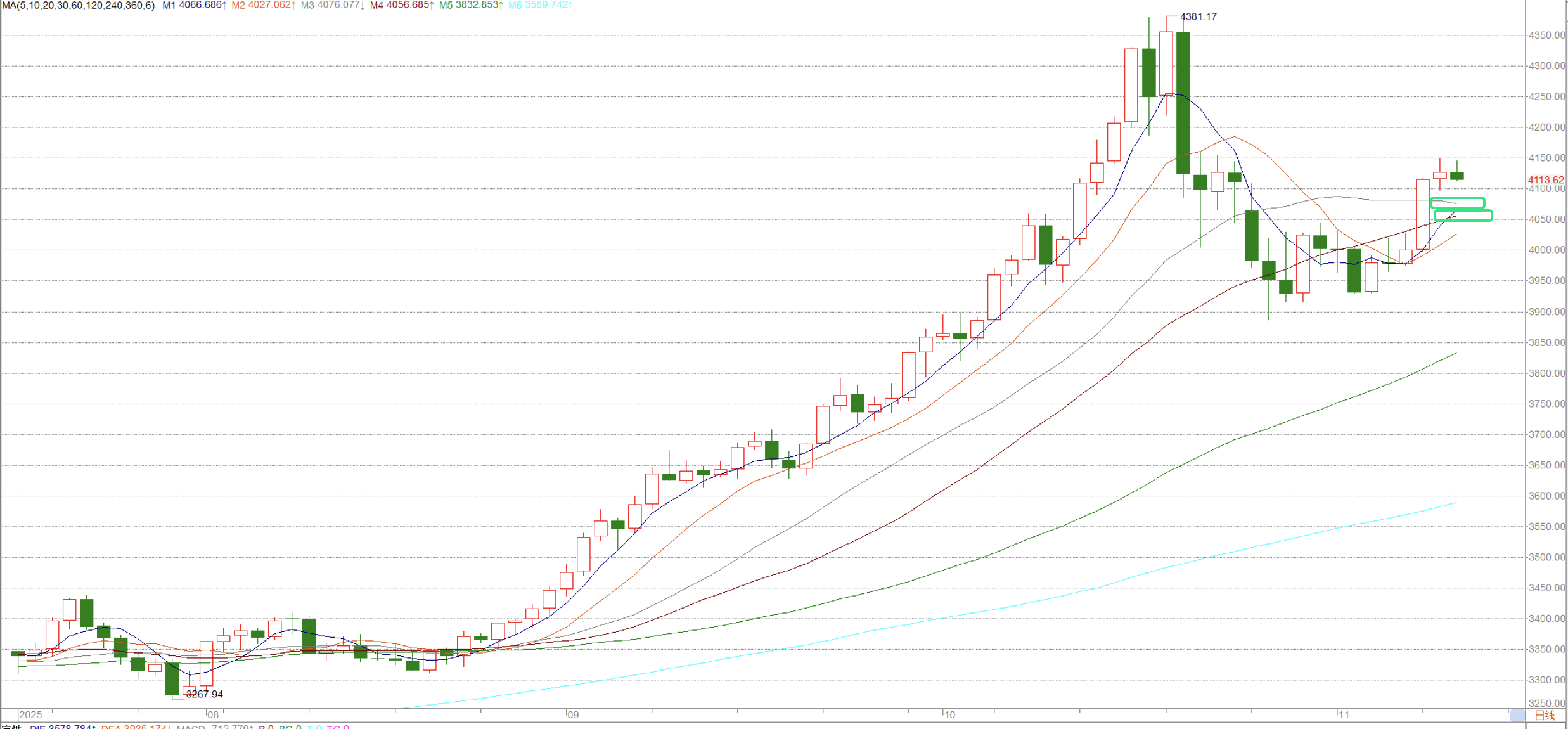Click the M6 3589.742 indicator label
The height and width of the screenshot is (729, 1568).
coord(540,5)
